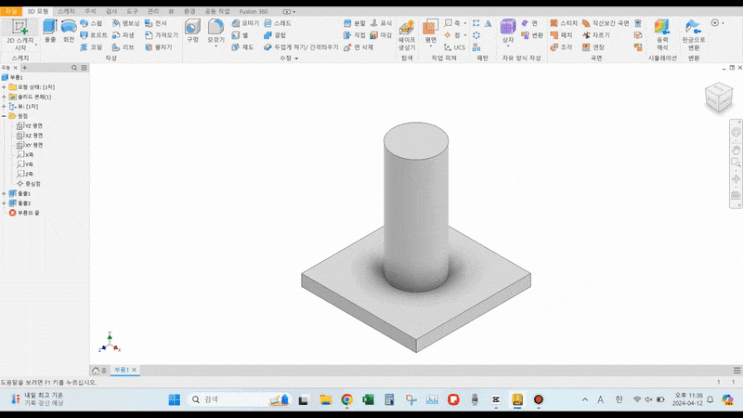Screen dimensions: 743x418
Task: Choose the Chamfer (모따기) tool
Action: pyautogui.click(x=245, y=23)
